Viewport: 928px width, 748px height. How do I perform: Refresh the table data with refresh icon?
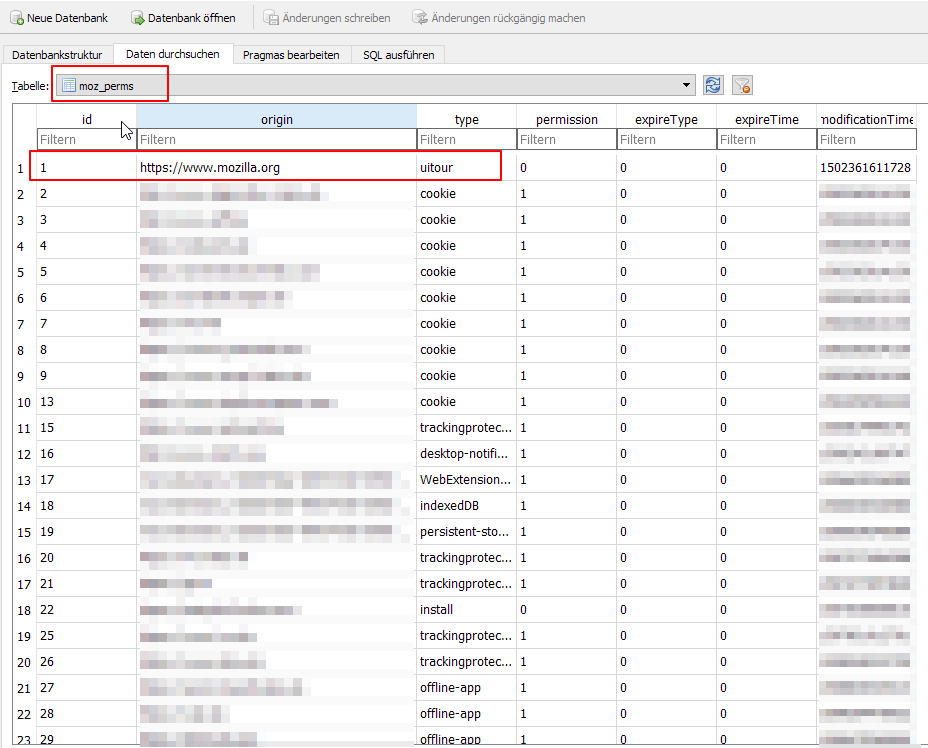(x=713, y=86)
